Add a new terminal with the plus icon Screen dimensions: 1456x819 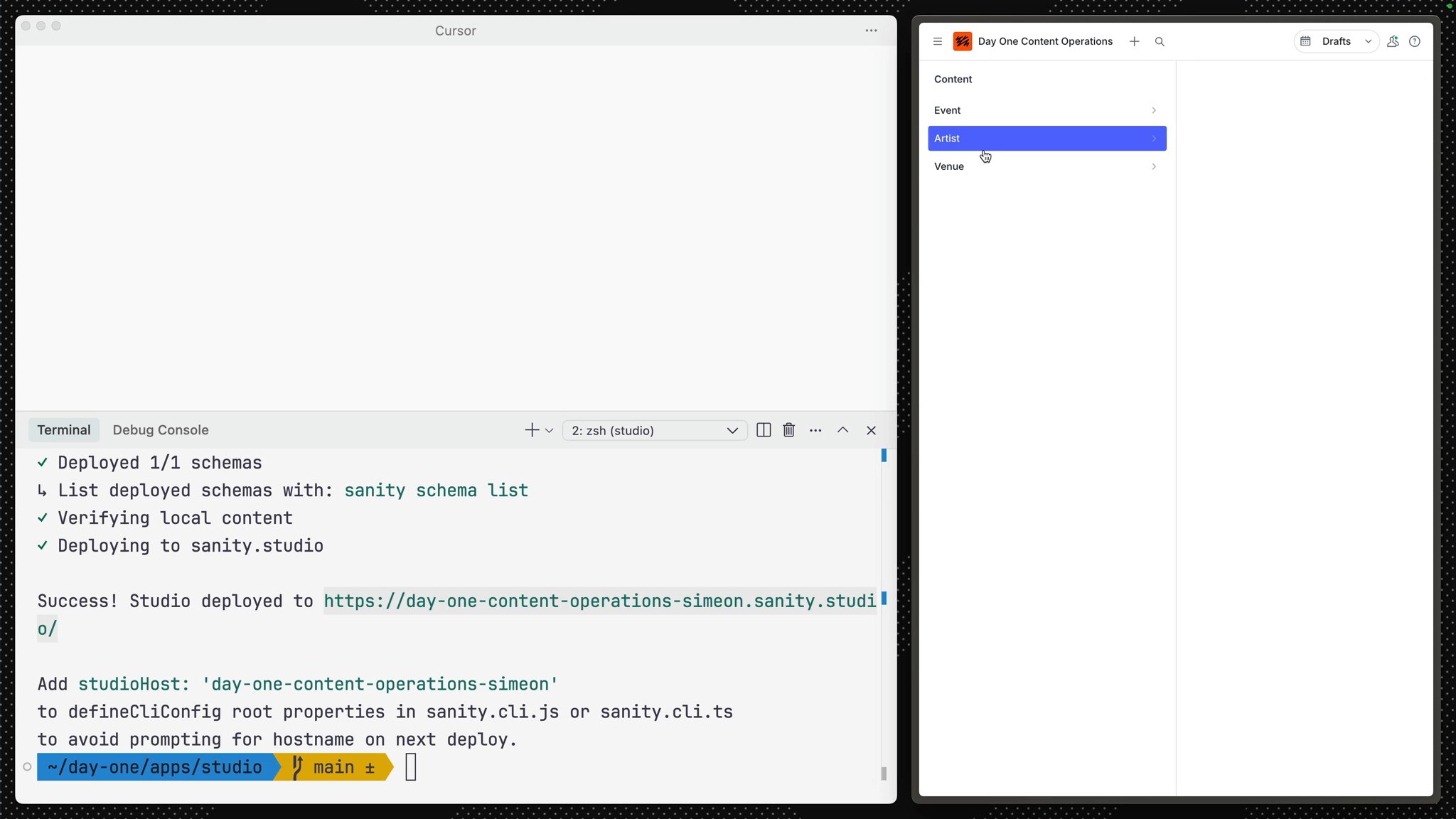pos(531,430)
